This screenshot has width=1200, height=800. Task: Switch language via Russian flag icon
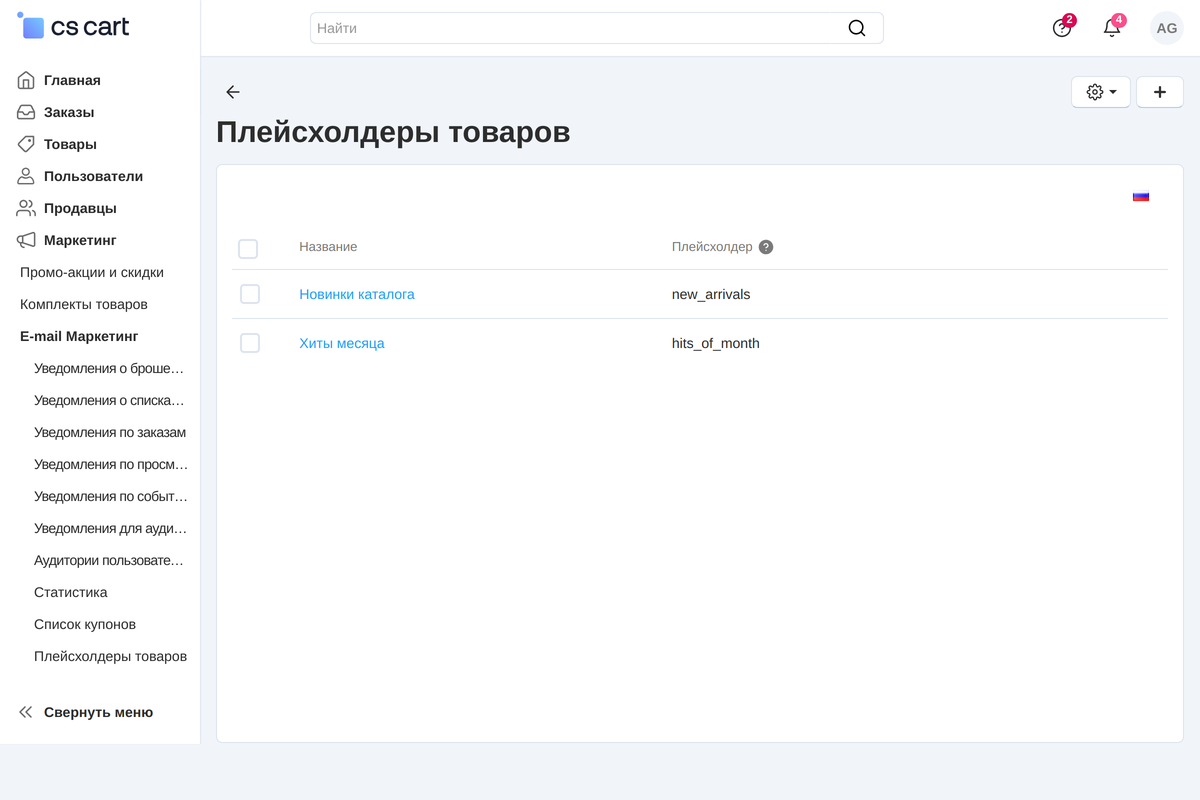point(1141,196)
